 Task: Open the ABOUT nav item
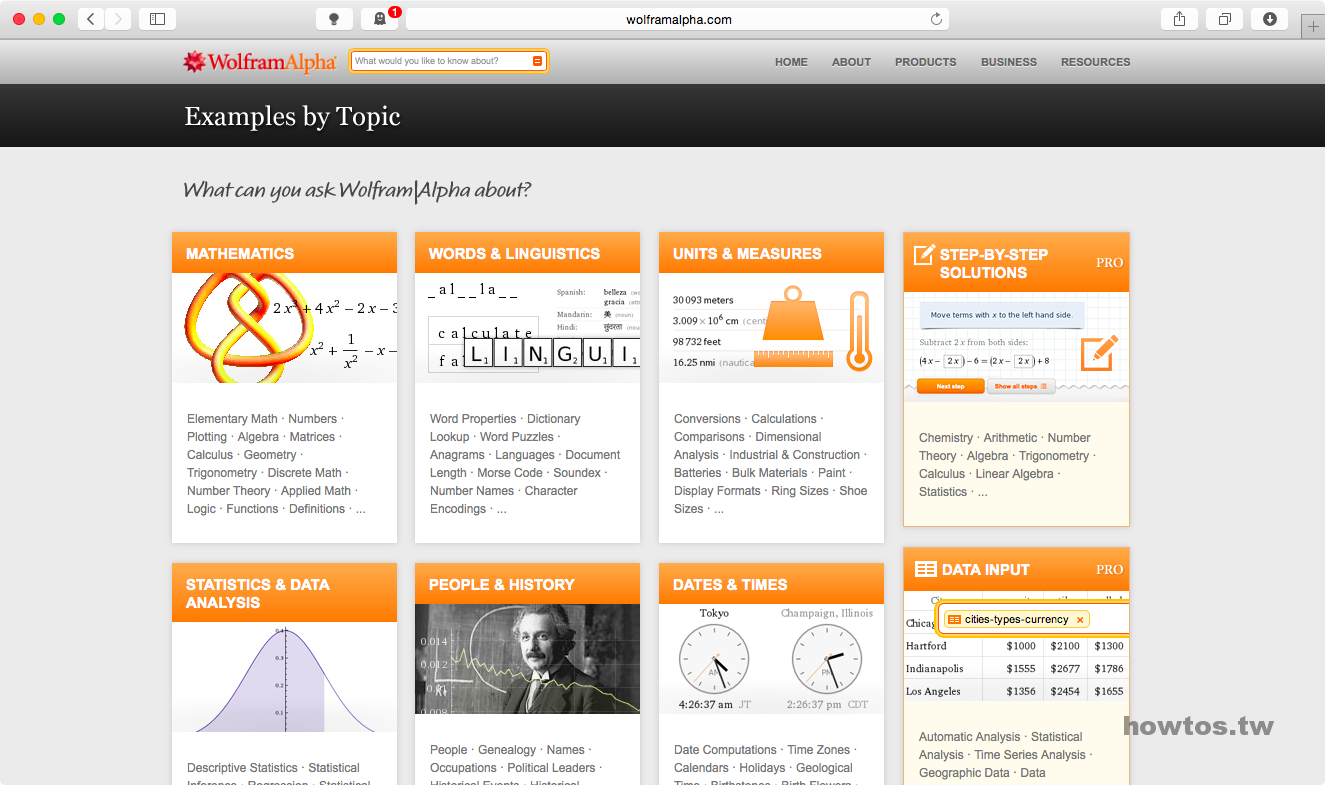pos(851,62)
